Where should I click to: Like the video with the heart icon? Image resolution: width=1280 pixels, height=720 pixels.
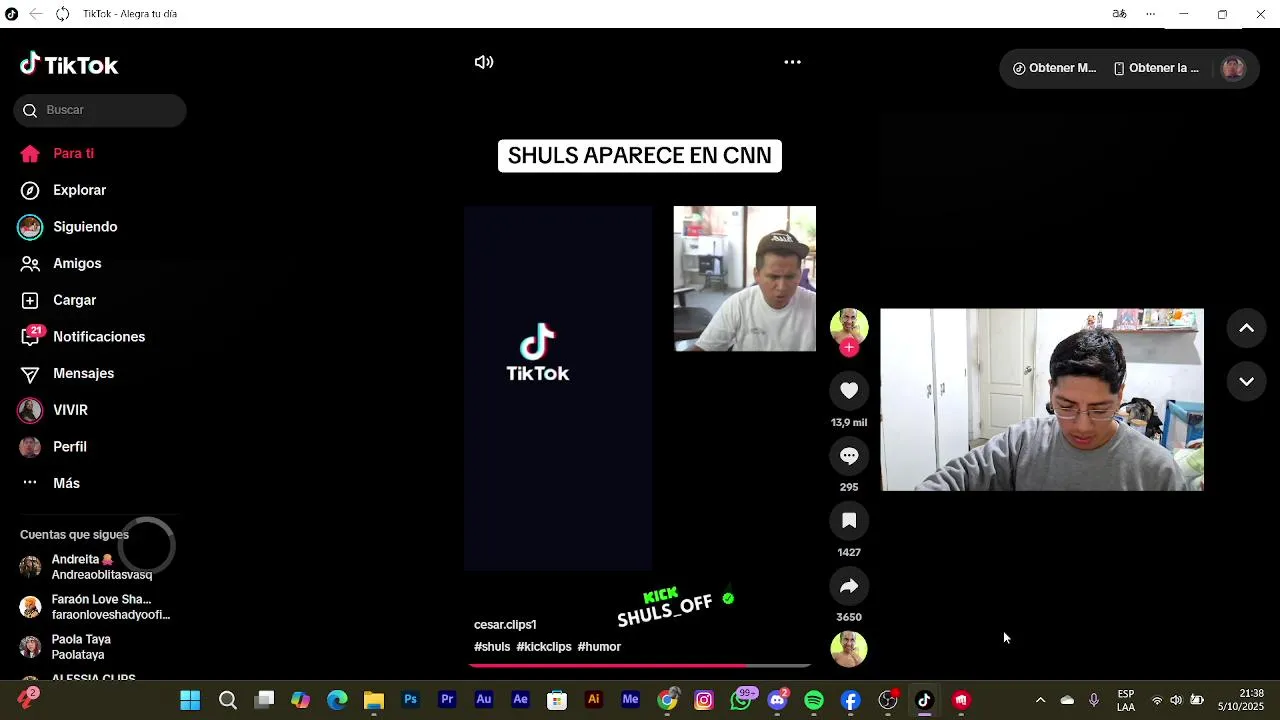(849, 391)
